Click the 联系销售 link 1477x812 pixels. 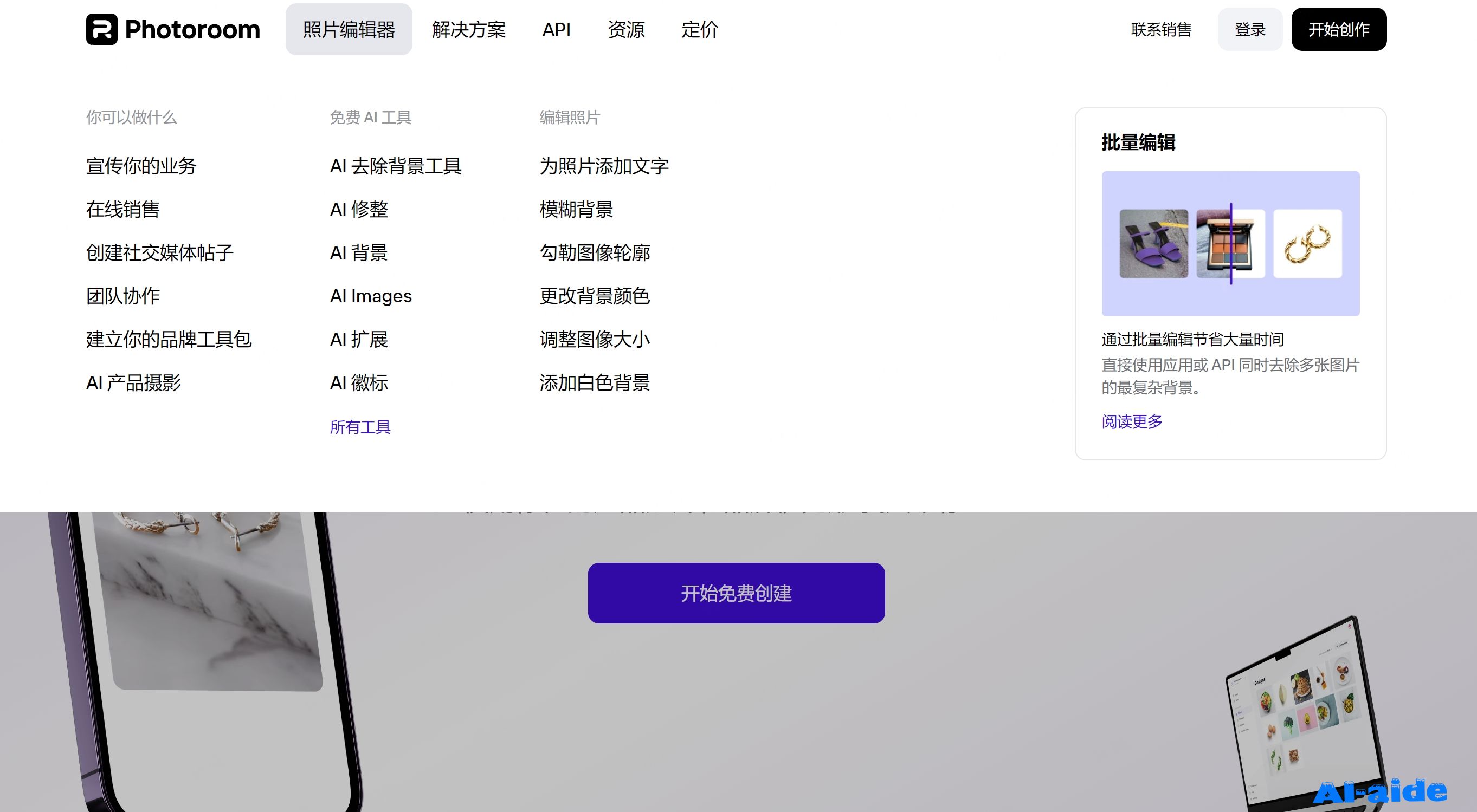click(x=1161, y=29)
